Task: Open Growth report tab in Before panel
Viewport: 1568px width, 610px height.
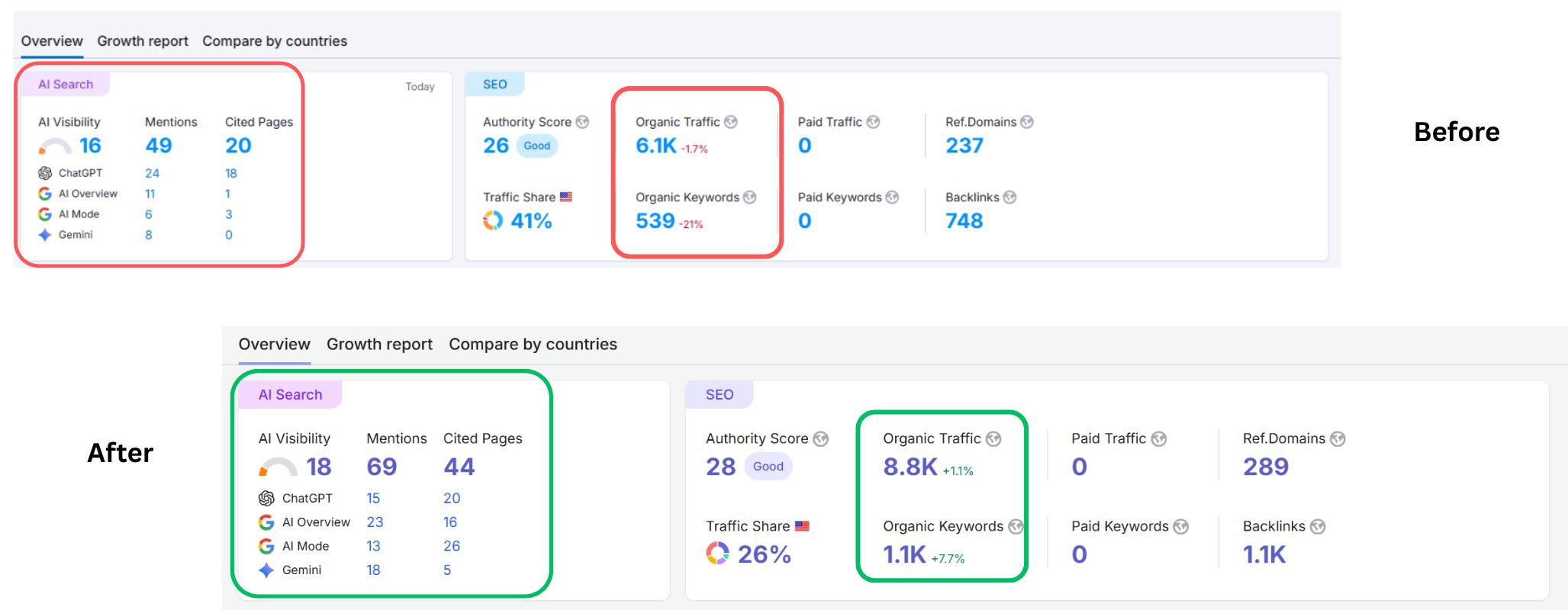Action: click(x=143, y=41)
